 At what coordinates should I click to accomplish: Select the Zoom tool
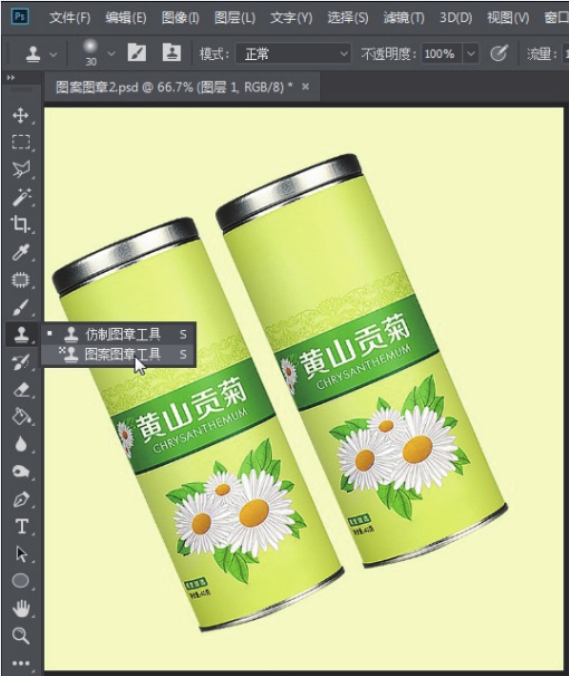click(x=20, y=635)
